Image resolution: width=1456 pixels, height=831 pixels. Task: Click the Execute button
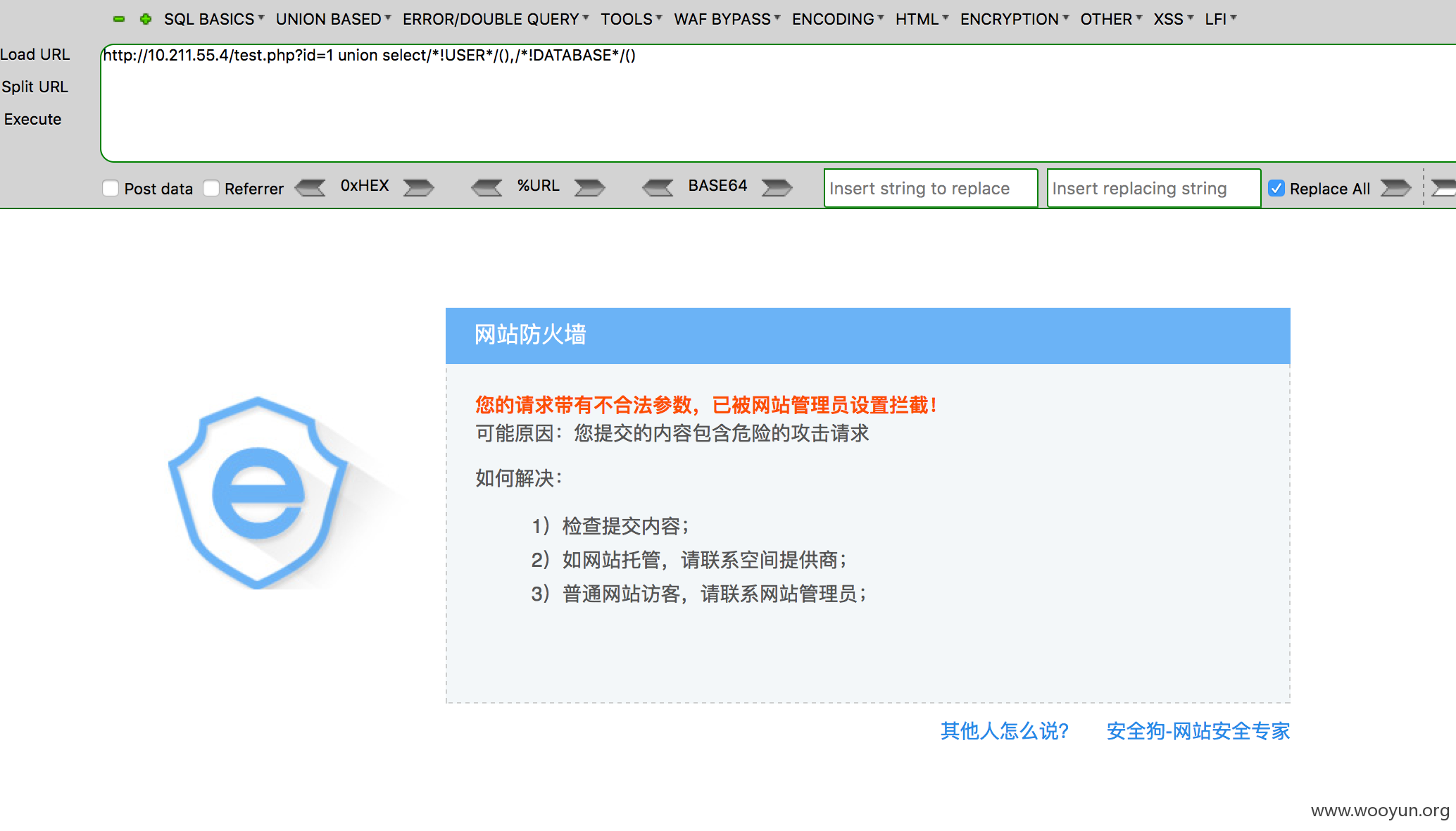32,119
